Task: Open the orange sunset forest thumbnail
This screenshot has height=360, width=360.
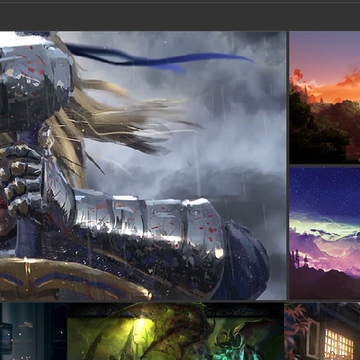Action: [325, 97]
